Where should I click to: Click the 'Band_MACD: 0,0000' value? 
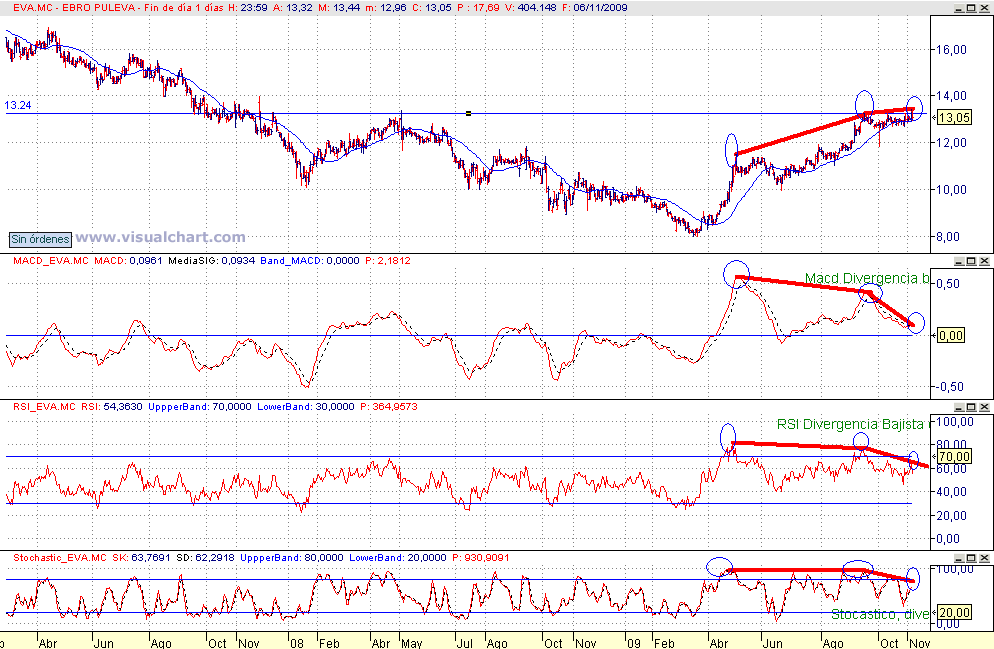310,260
